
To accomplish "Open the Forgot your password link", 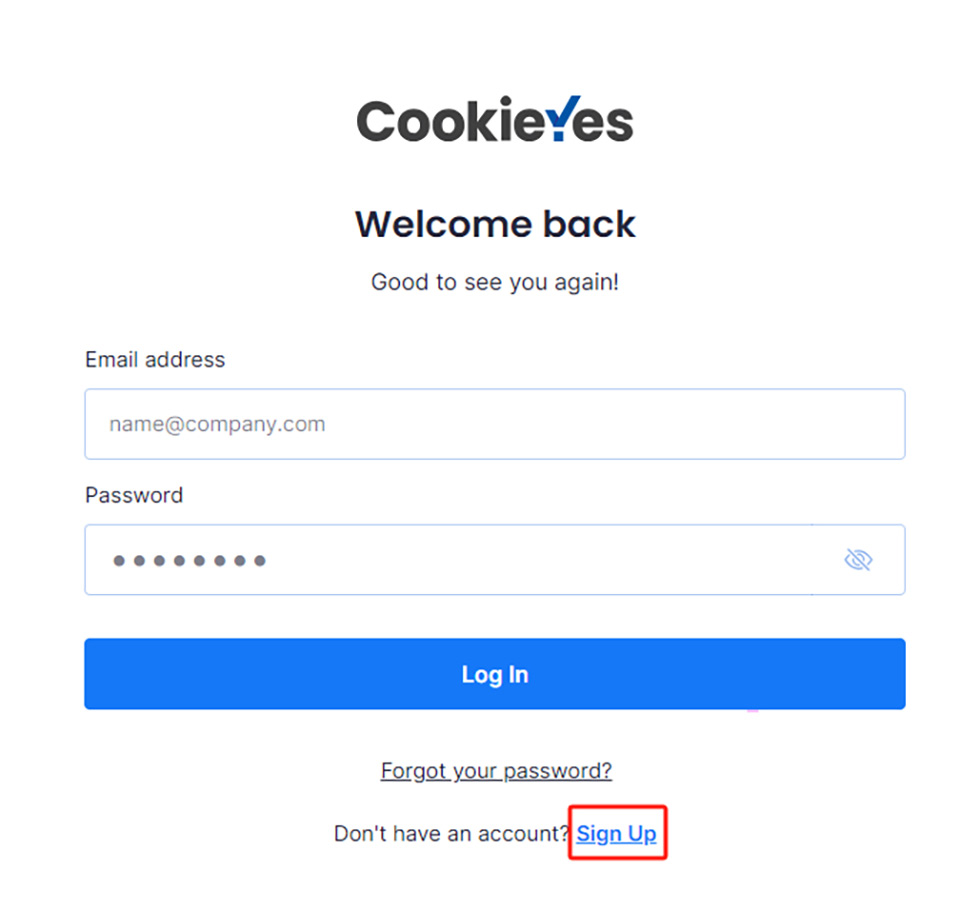I will coord(496,771).
